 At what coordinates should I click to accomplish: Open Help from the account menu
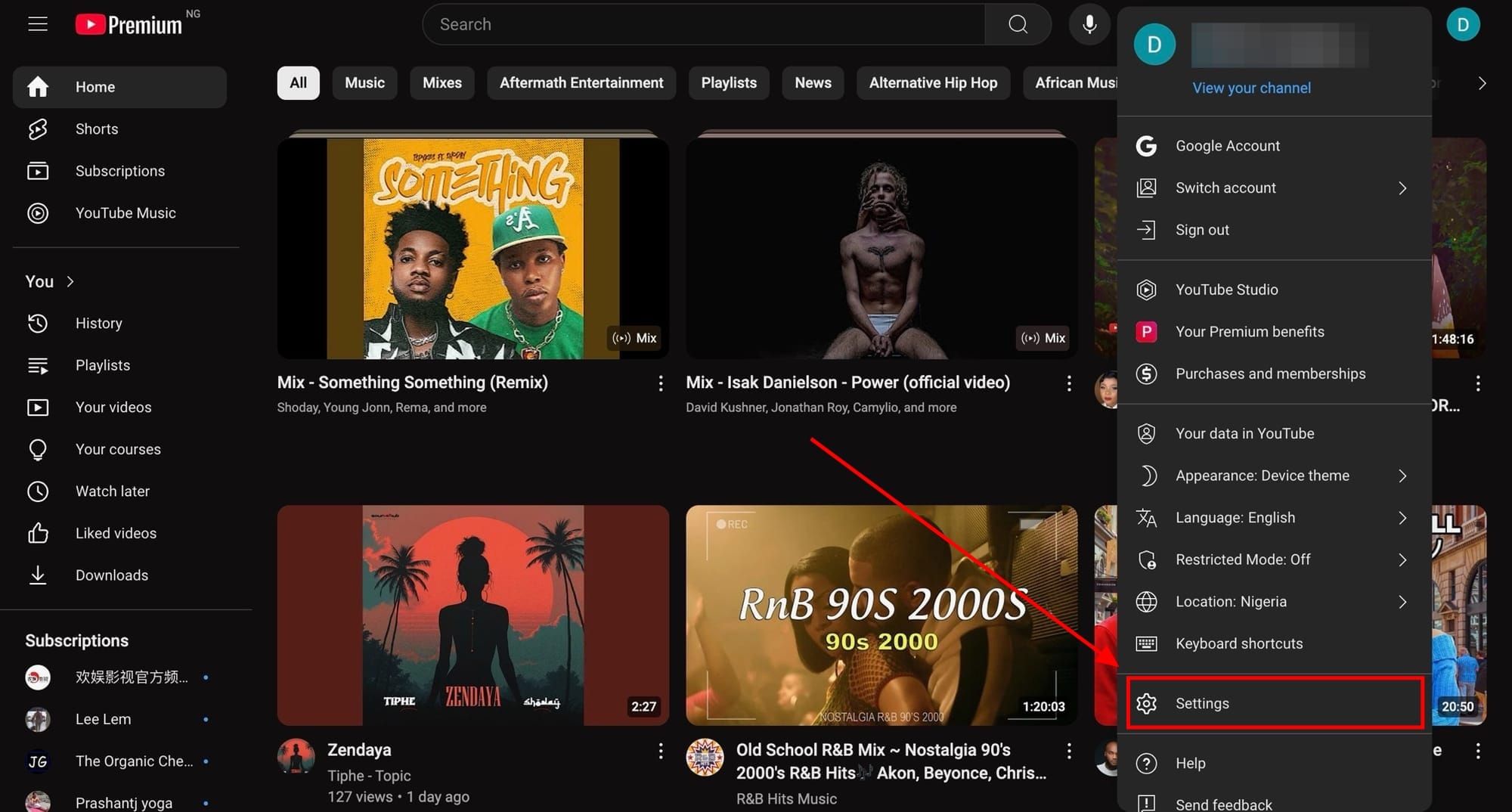pos(1274,764)
